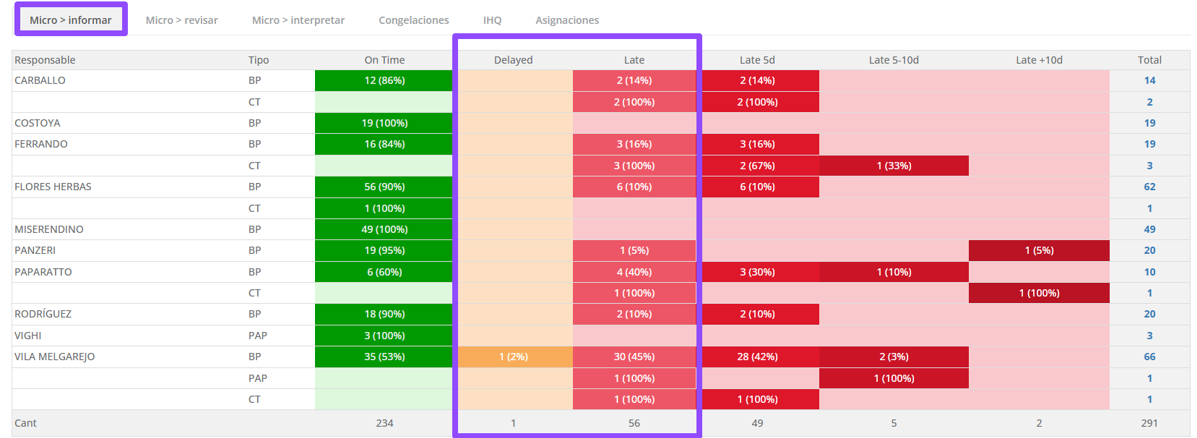Select the IHQ tab

[492, 20]
